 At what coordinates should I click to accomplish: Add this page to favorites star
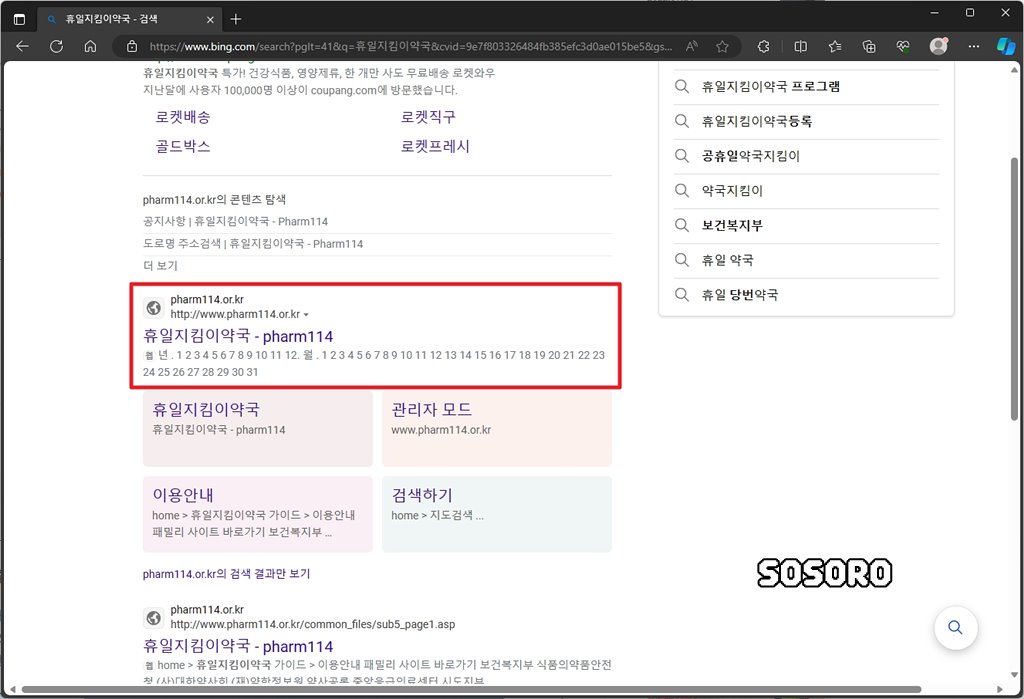click(x=722, y=46)
